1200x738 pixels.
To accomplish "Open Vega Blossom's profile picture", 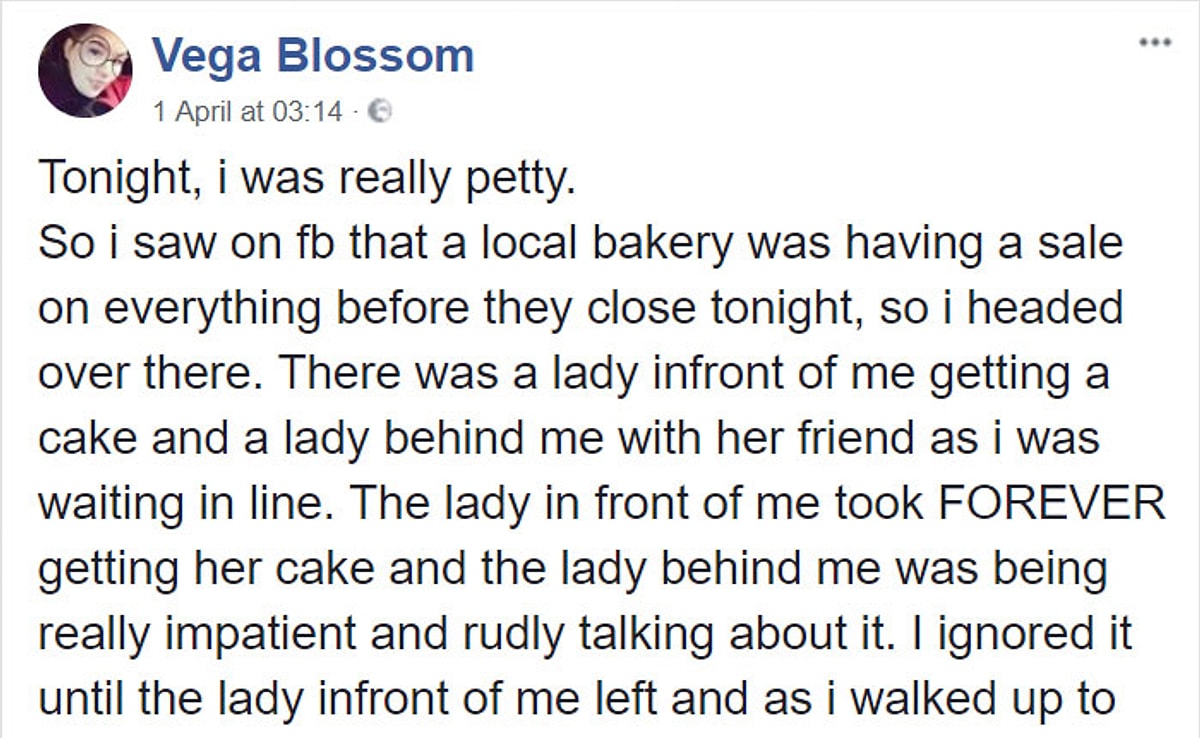I will coord(84,70).
